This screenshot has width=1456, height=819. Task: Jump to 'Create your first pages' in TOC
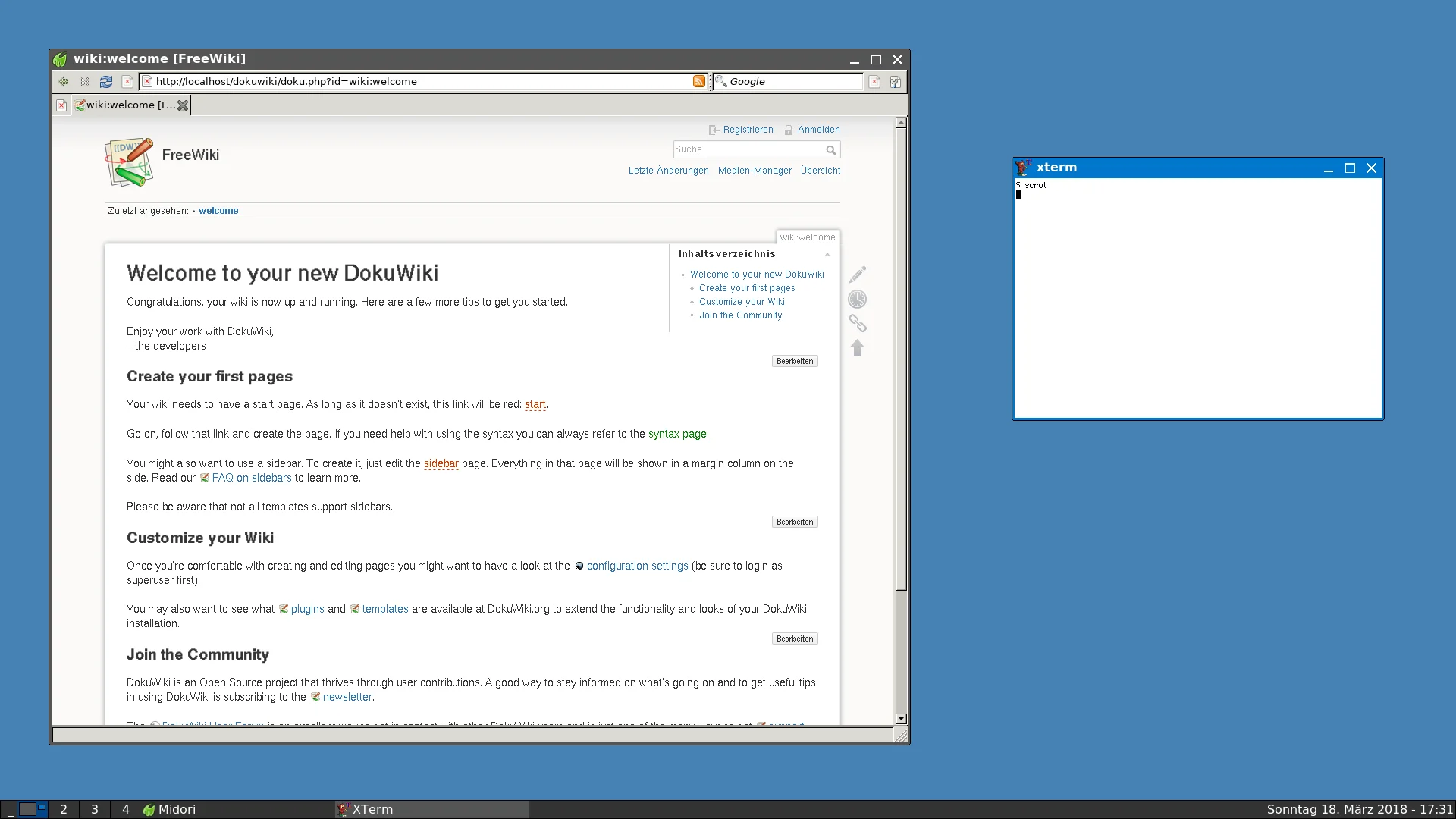point(747,288)
